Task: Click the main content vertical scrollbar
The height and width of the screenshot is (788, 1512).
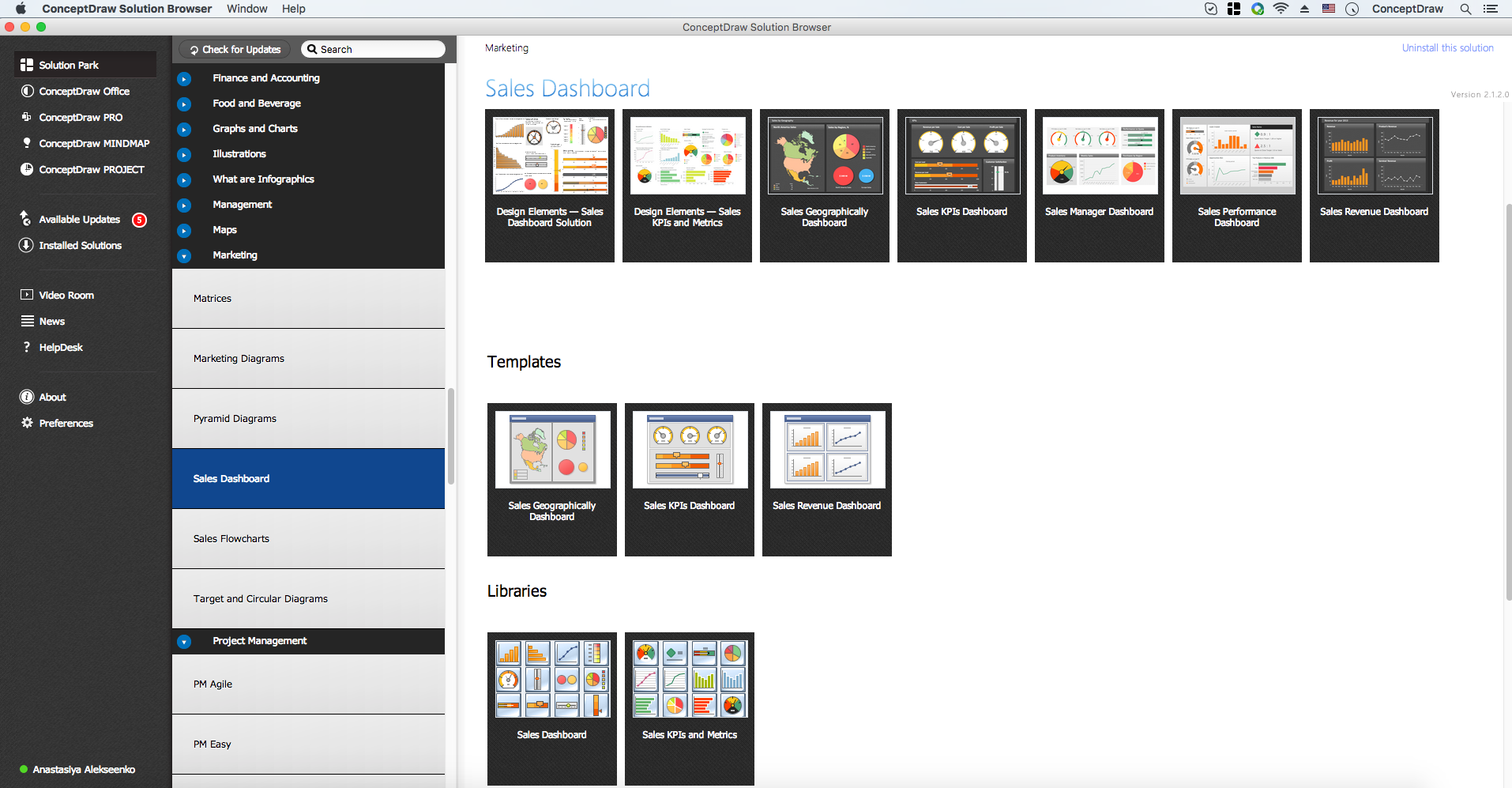Action: click(x=1508, y=402)
